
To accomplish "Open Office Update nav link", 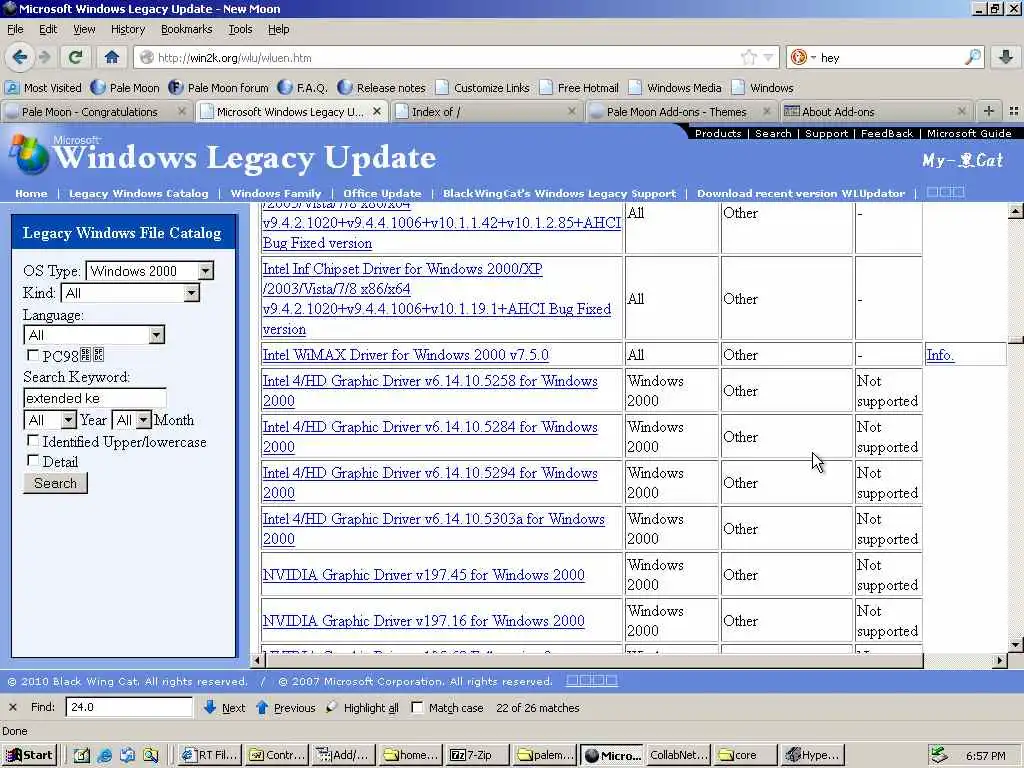I will pyautogui.click(x=382, y=193).
